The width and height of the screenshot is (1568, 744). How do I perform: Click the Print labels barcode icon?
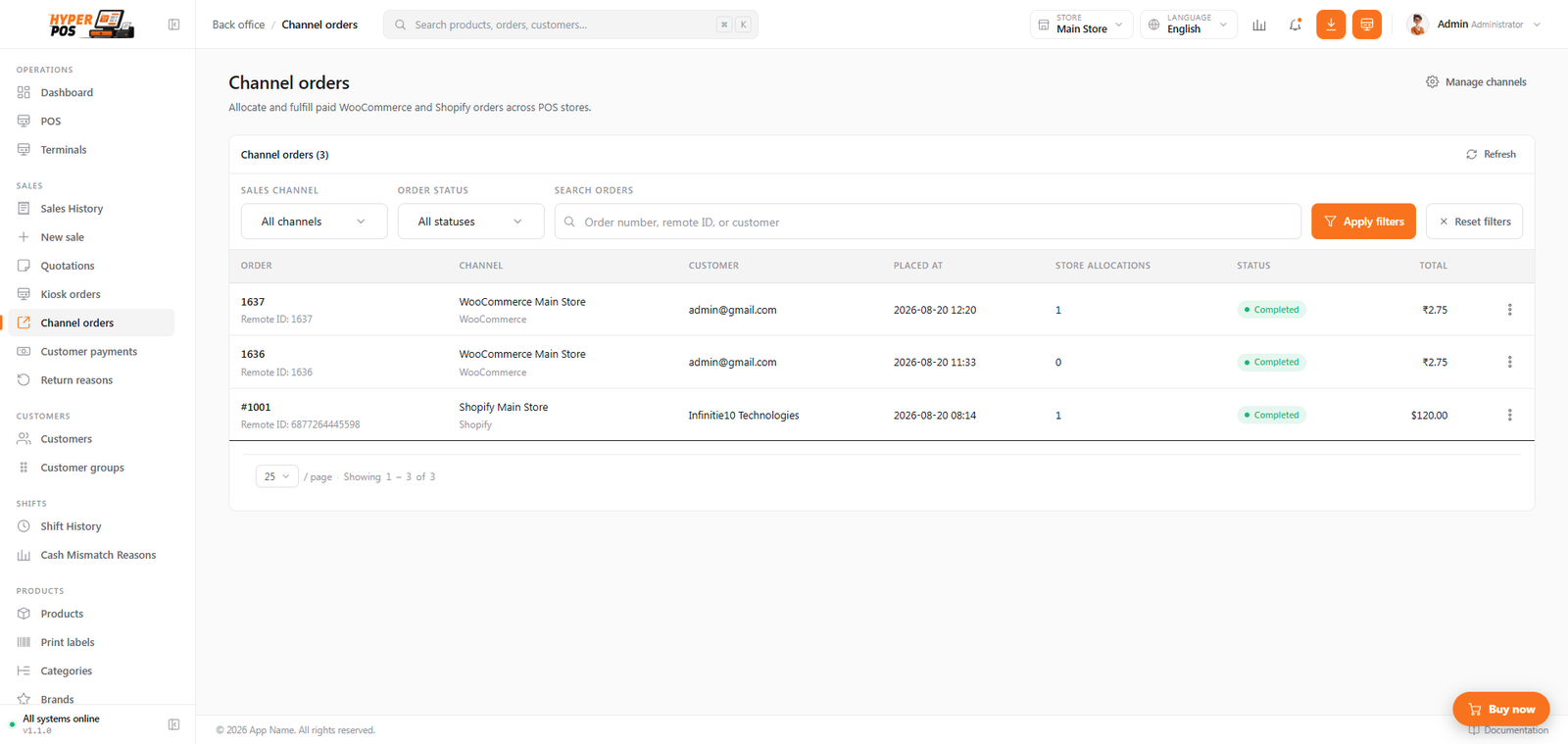24,642
